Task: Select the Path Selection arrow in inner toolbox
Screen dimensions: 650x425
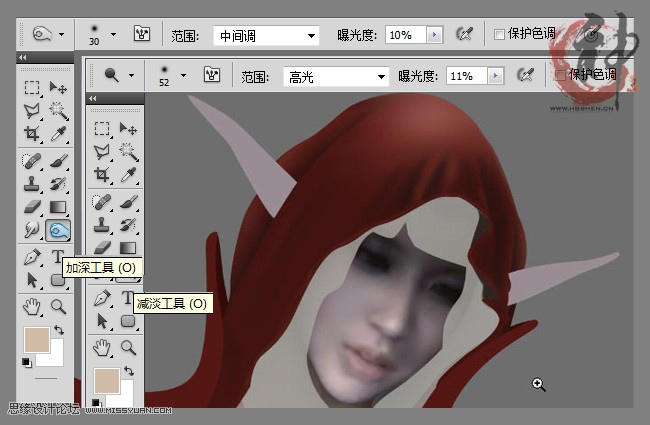Action: (x=102, y=321)
